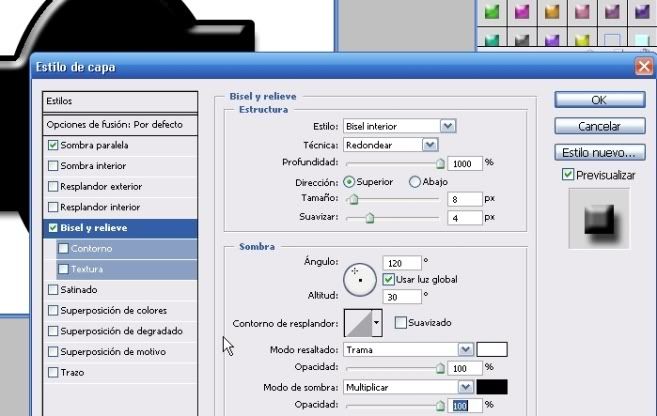Select the yellow style swatch in second row
657x416 pixels.
click(582, 40)
